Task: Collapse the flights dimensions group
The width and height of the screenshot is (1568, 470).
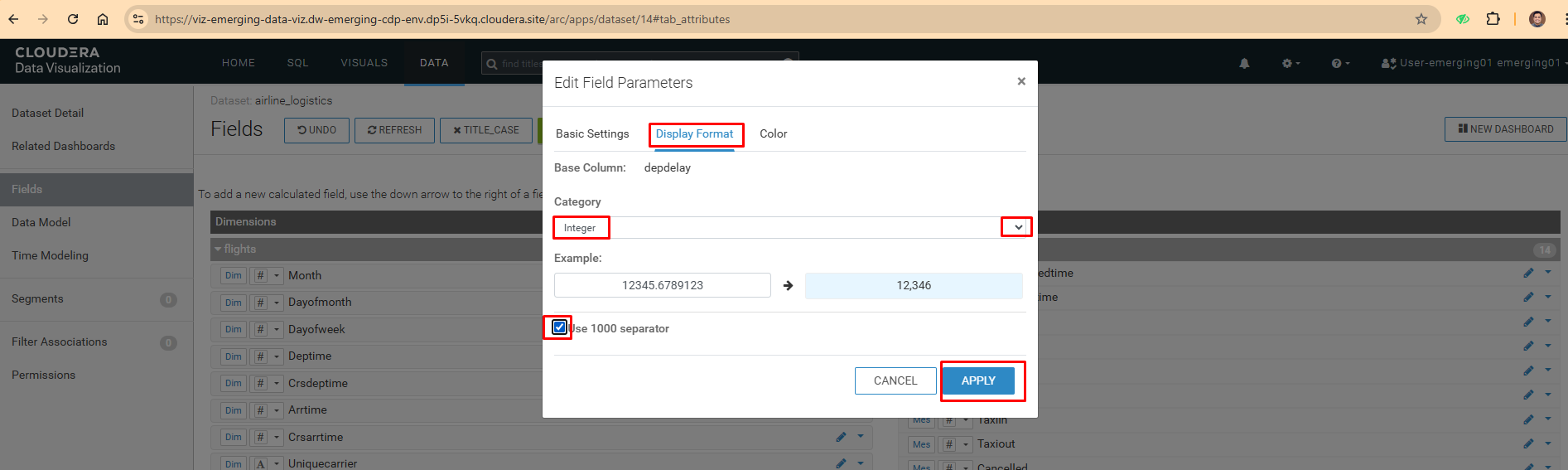Action: (x=218, y=249)
